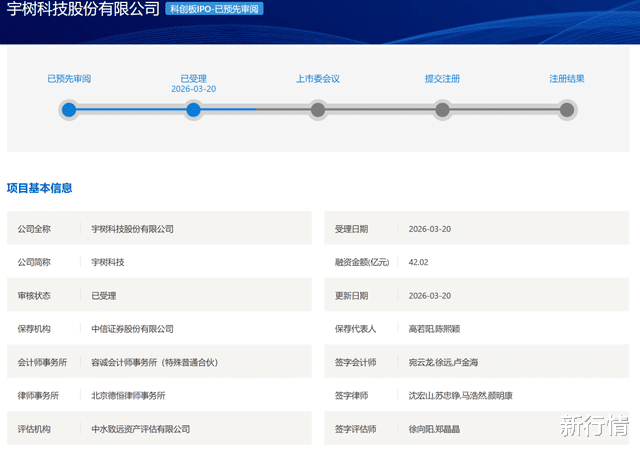The width and height of the screenshot is (640, 452).
Task: Select the 北京德恒律师事务所 law firm value
Action: click(x=128, y=395)
